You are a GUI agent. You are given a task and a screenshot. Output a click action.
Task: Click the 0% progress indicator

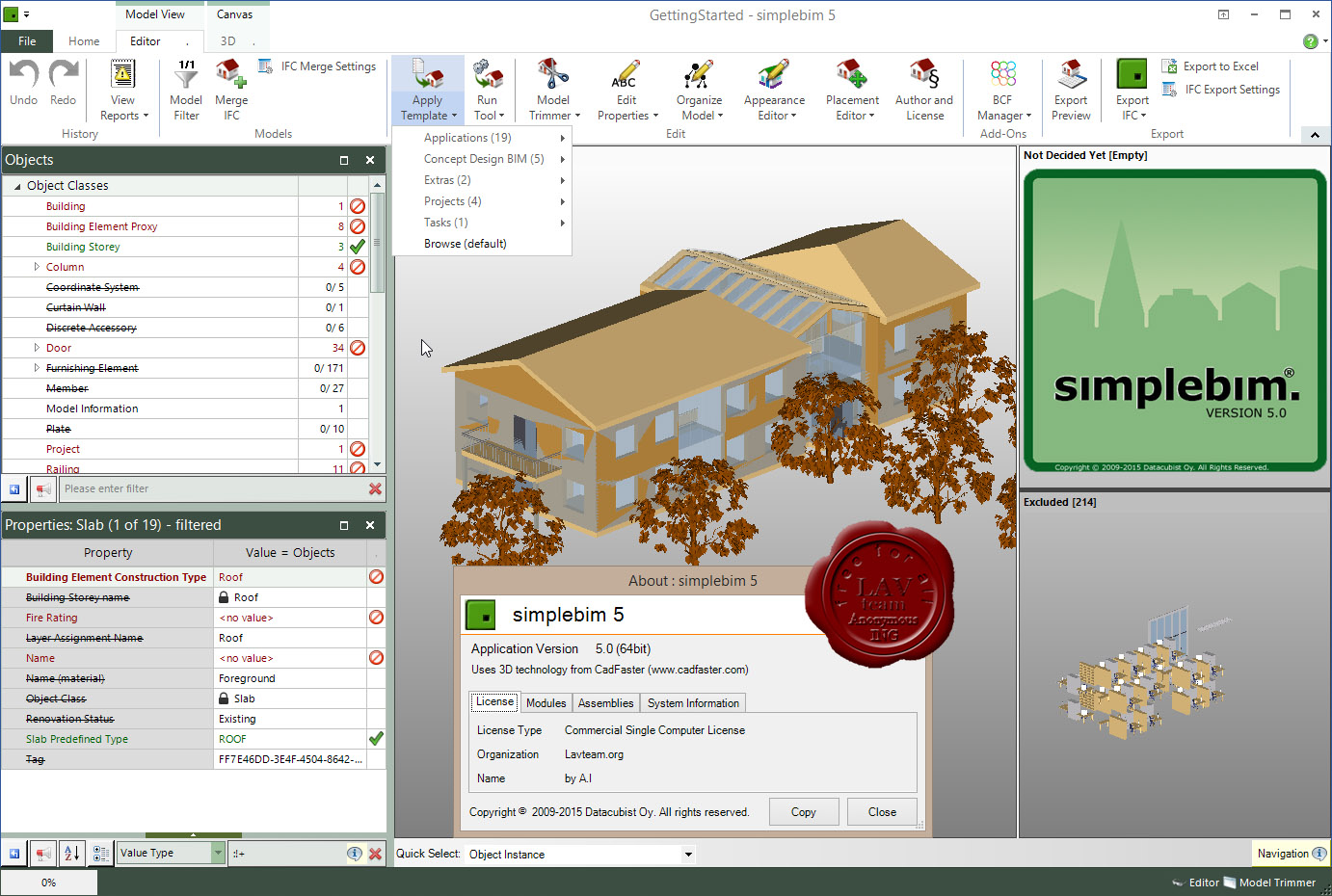click(48, 883)
